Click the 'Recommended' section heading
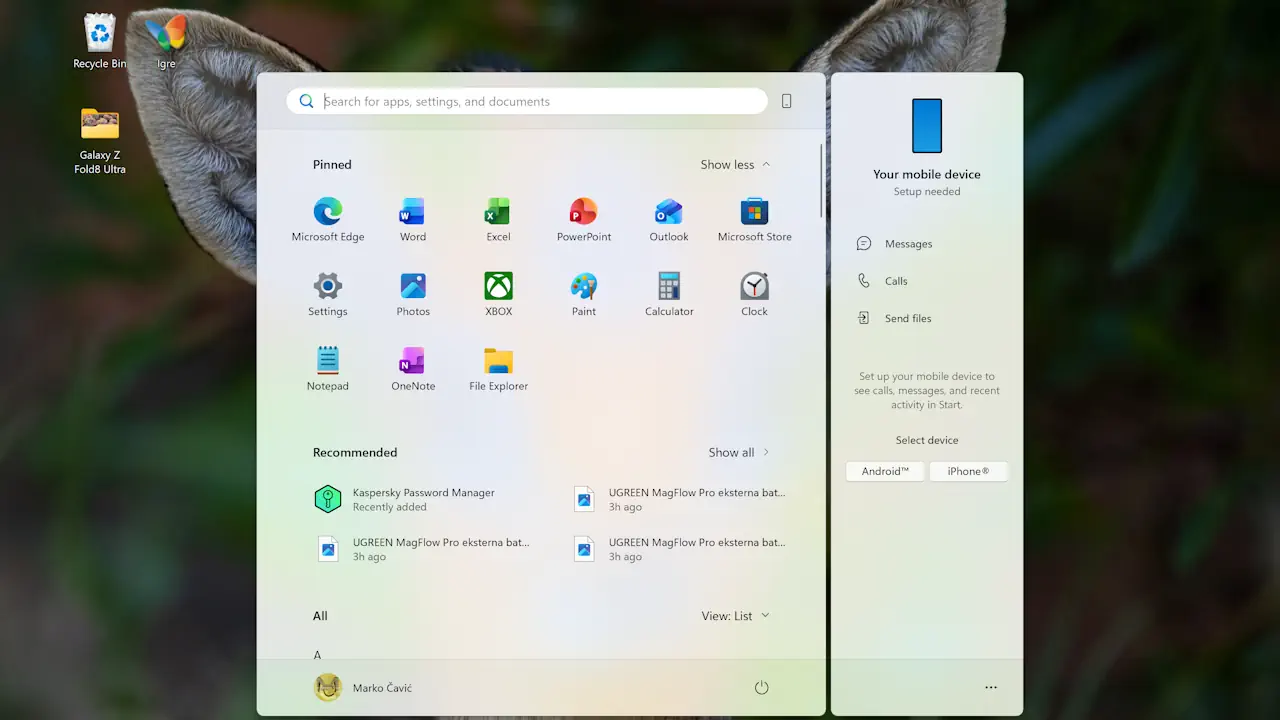The width and height of the screenshot is (1280, 720). pos(355,453)
